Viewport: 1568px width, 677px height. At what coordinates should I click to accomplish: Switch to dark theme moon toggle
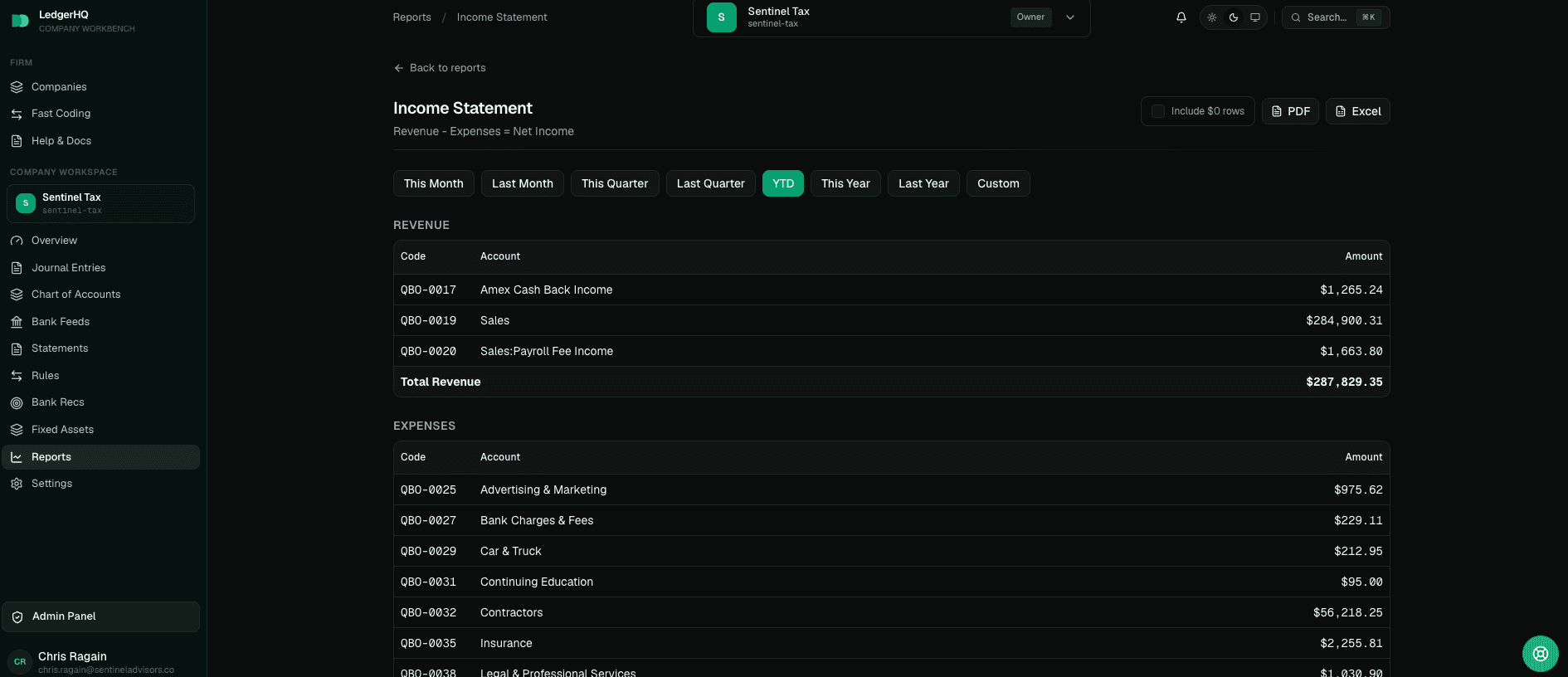(x=1234, y=17)
